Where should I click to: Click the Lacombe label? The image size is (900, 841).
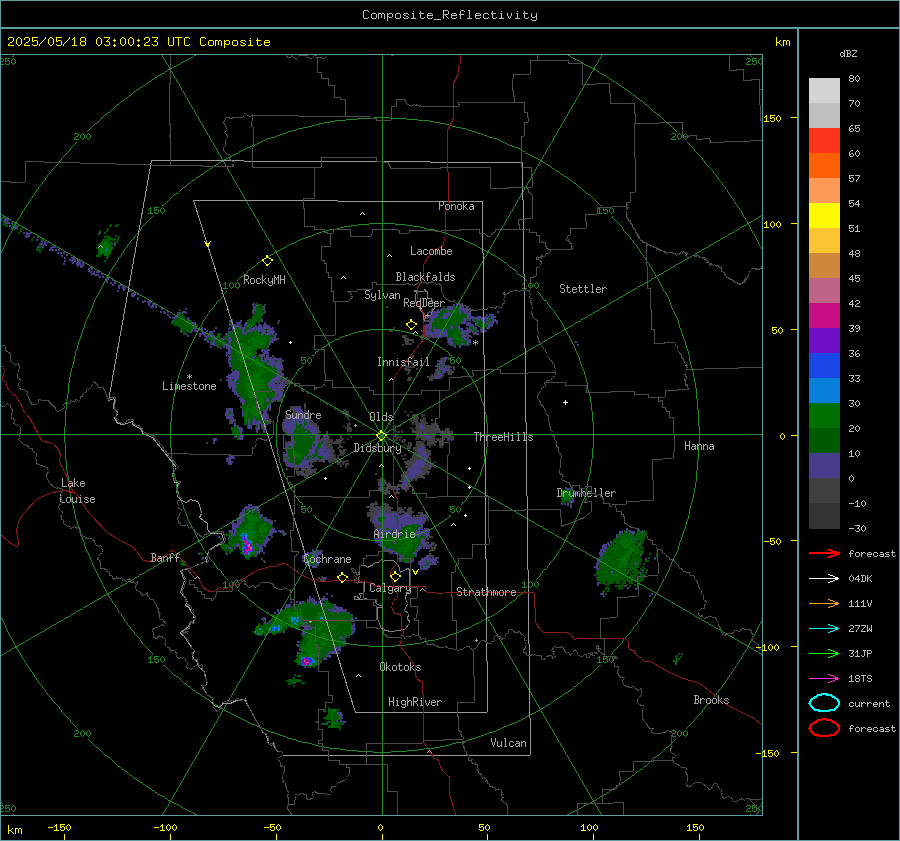(x=431, y=251)
